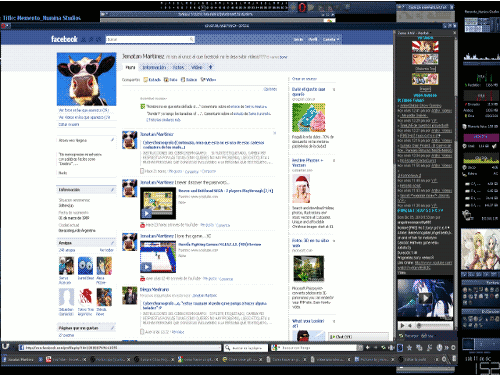Screen dimensions: 500x375
Task: Click the Estado status share icon
Action: tap(146, 80)
